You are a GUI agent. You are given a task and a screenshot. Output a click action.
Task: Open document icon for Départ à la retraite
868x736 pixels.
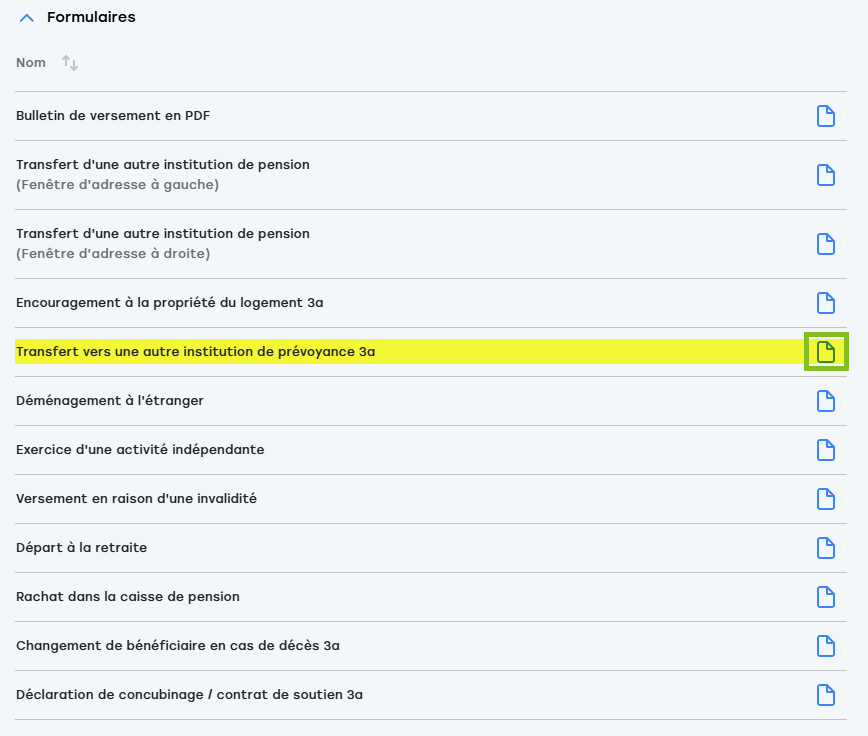point(826,548)
